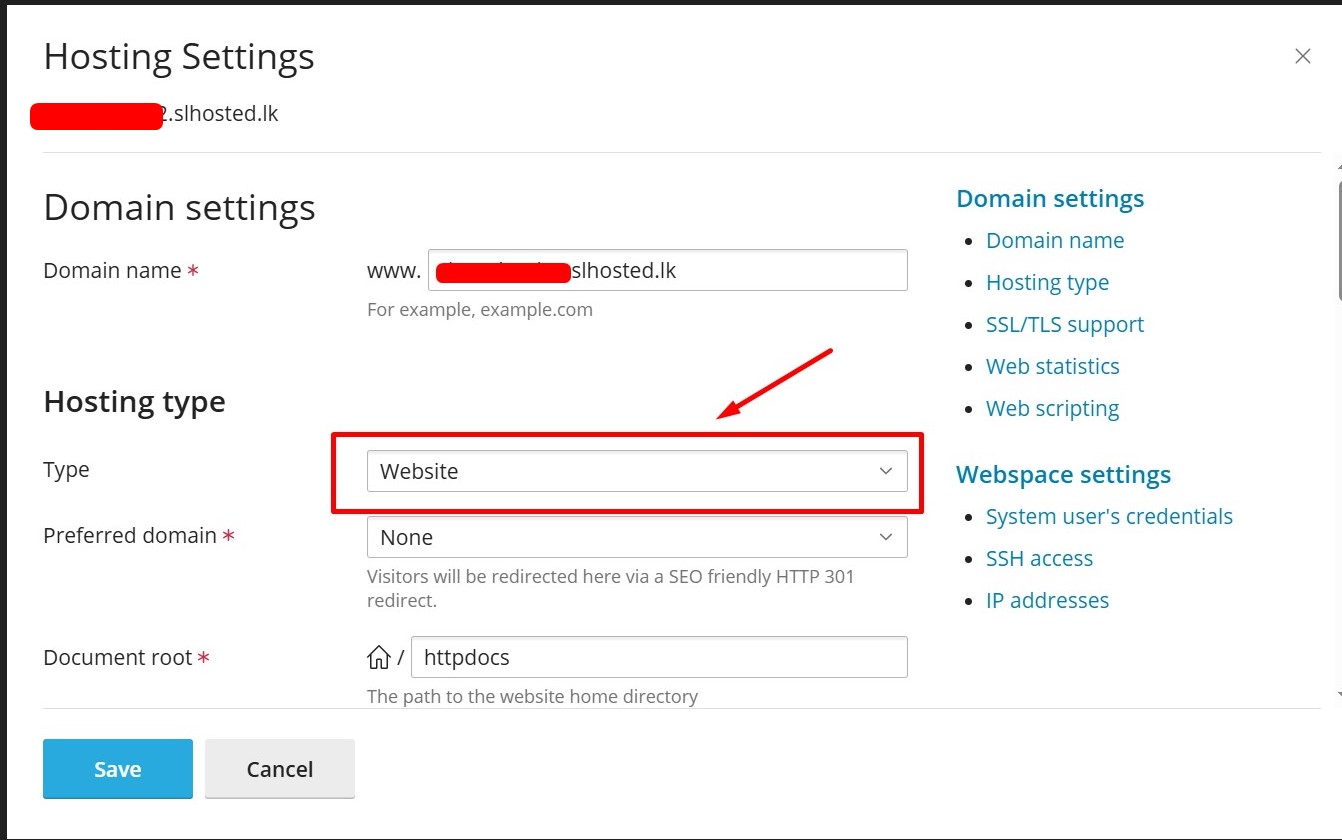
Task: Go to Hosting type link in sidebar
Action: pos(1046,283)
